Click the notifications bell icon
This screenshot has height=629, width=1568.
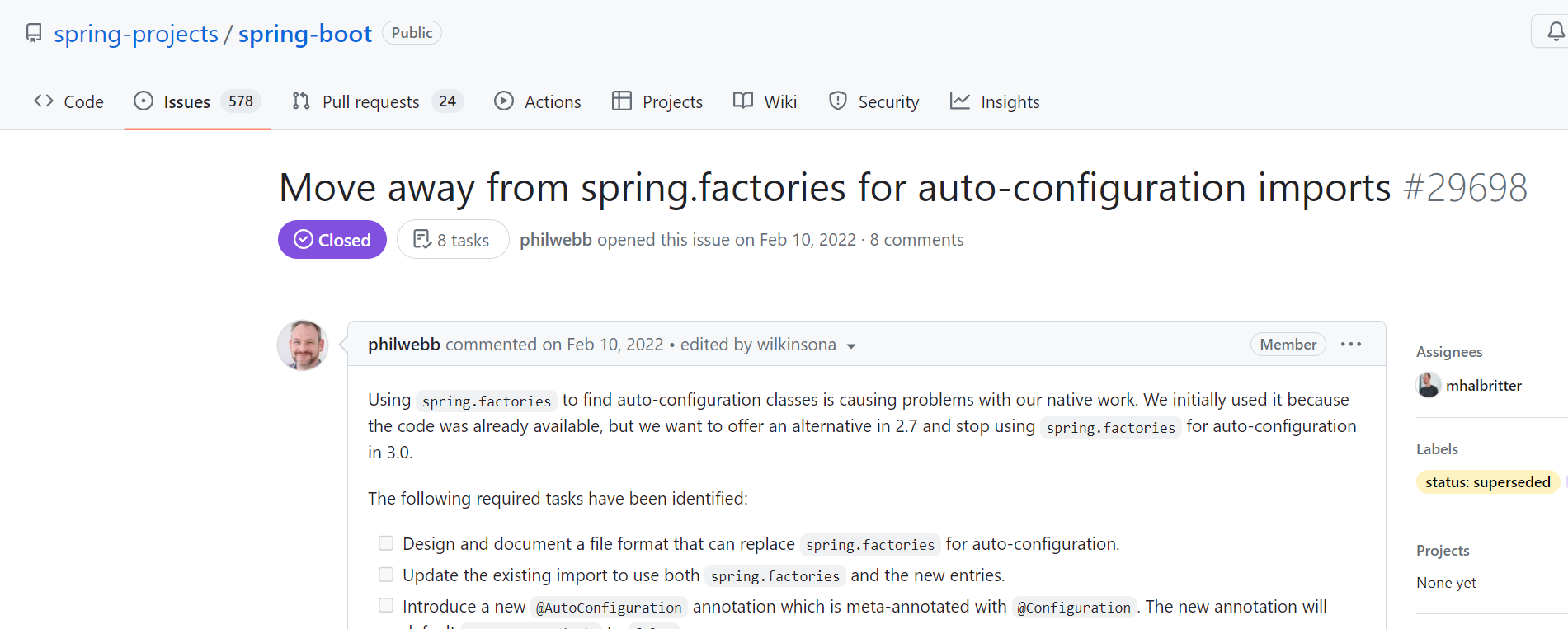point(1555,32)
